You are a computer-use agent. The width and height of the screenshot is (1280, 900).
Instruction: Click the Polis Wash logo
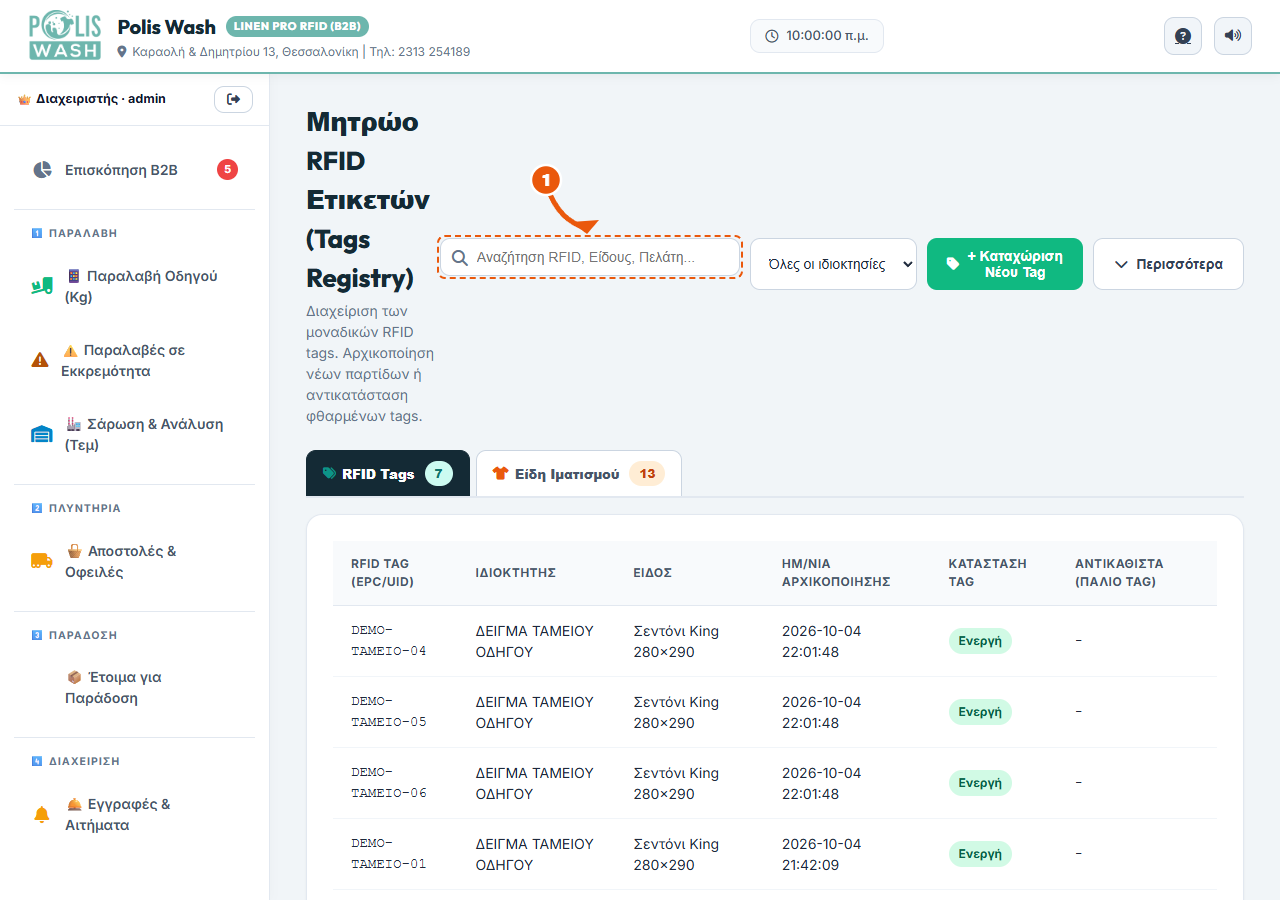point(65,36)
